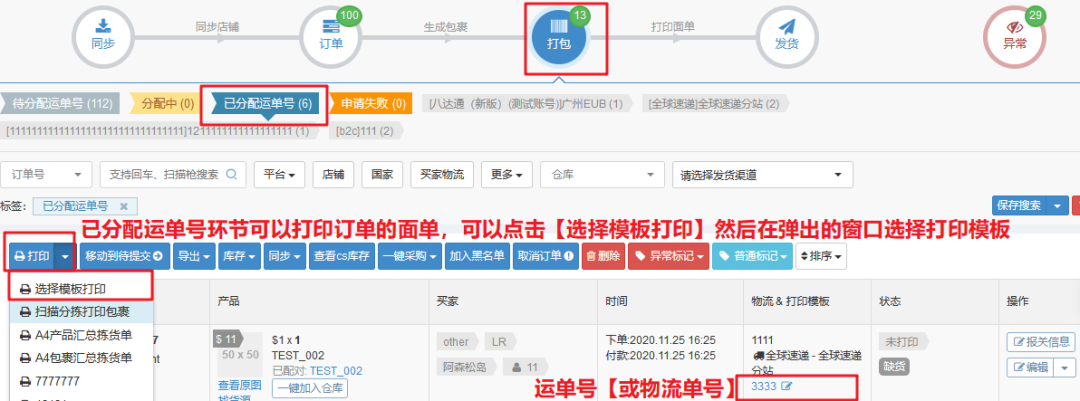Switch to 分配中 (0) tab
This screenshot has width=1080, height=401.
(167, 104)
